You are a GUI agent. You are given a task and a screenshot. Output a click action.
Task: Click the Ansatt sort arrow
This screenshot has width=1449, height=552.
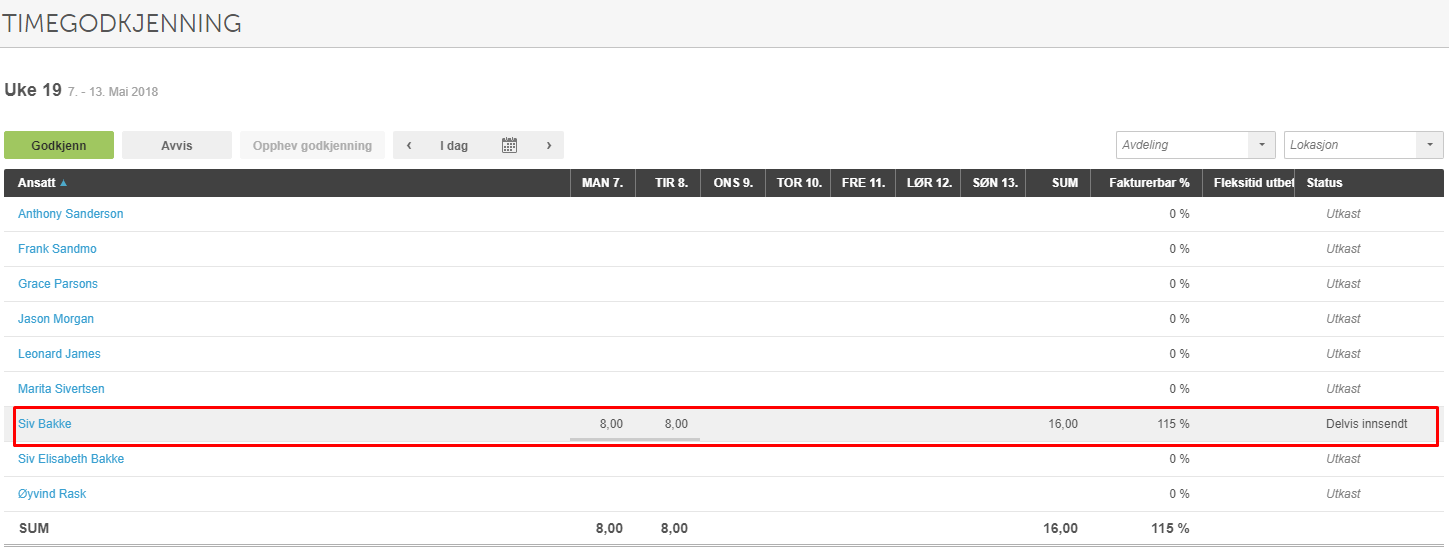tap(64, 183)
